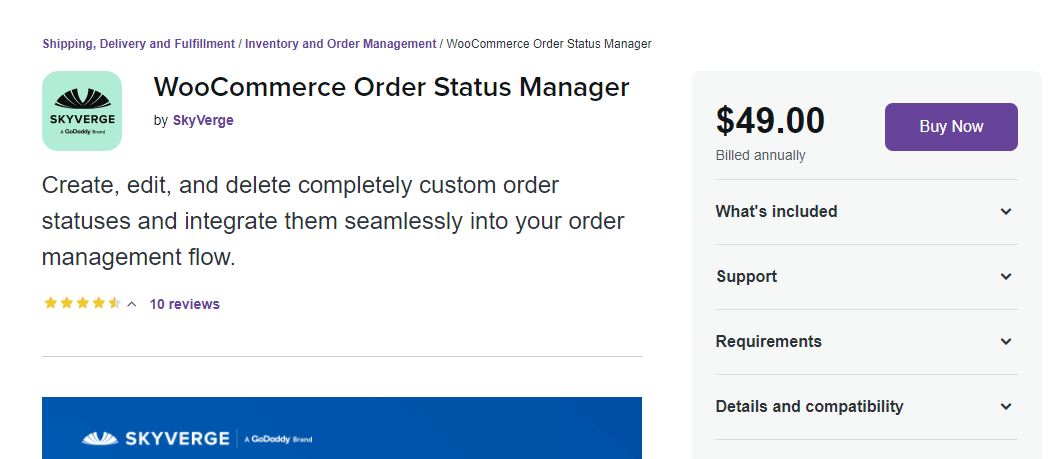Open the SkyVerge vendor link
This screenshot has width=1048, height=459.
pos(203,121)
